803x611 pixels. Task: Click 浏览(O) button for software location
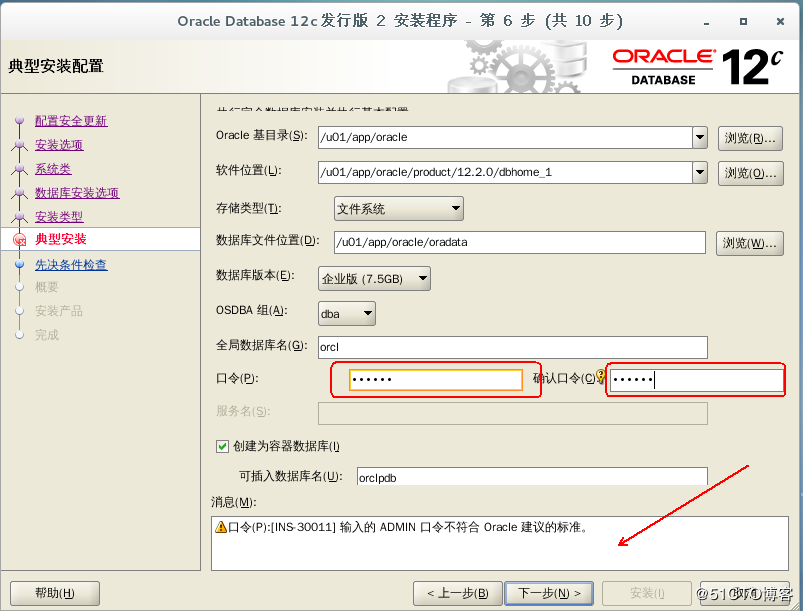pyautogui.click(x=750, y=174)
